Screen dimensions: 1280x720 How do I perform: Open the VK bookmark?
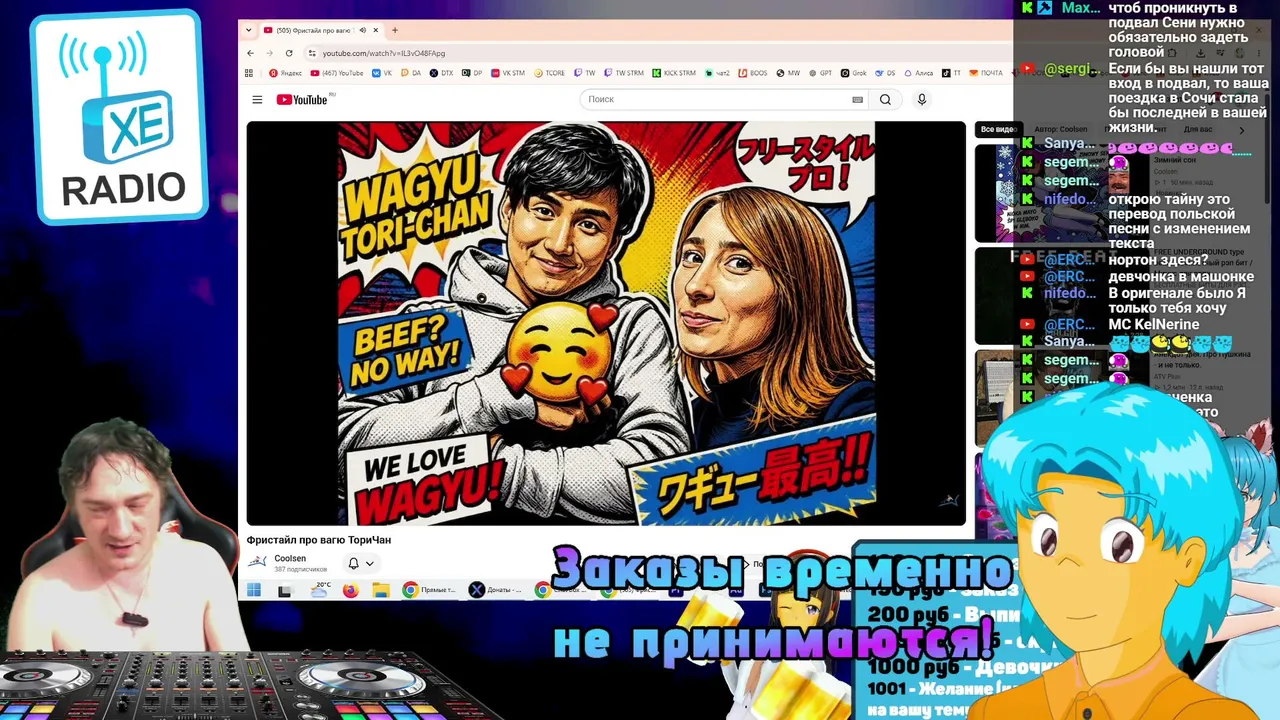click(382, 73)
